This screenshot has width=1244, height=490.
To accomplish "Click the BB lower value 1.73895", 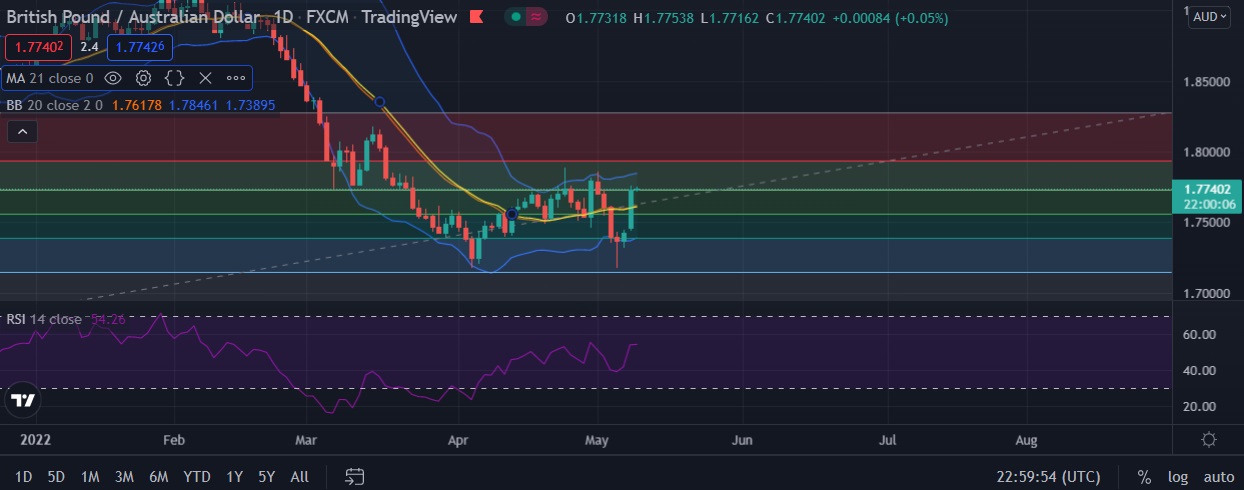I will click(x=250, y=104).
